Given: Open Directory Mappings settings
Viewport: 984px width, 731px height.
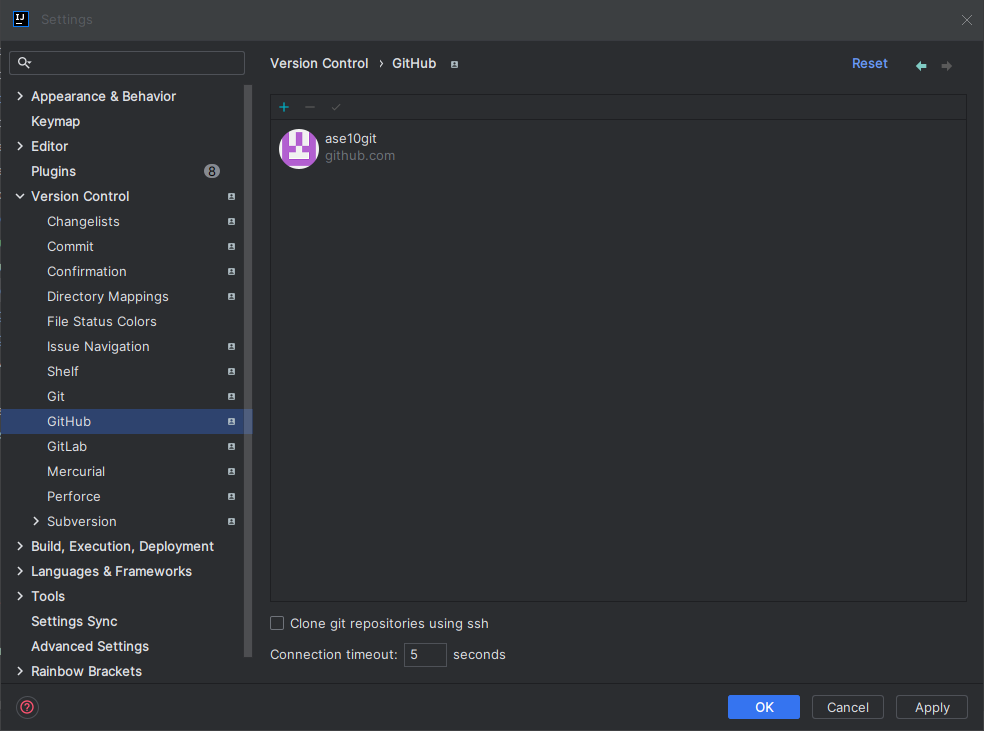Looking at the screenshot, I should click(108, 296).
